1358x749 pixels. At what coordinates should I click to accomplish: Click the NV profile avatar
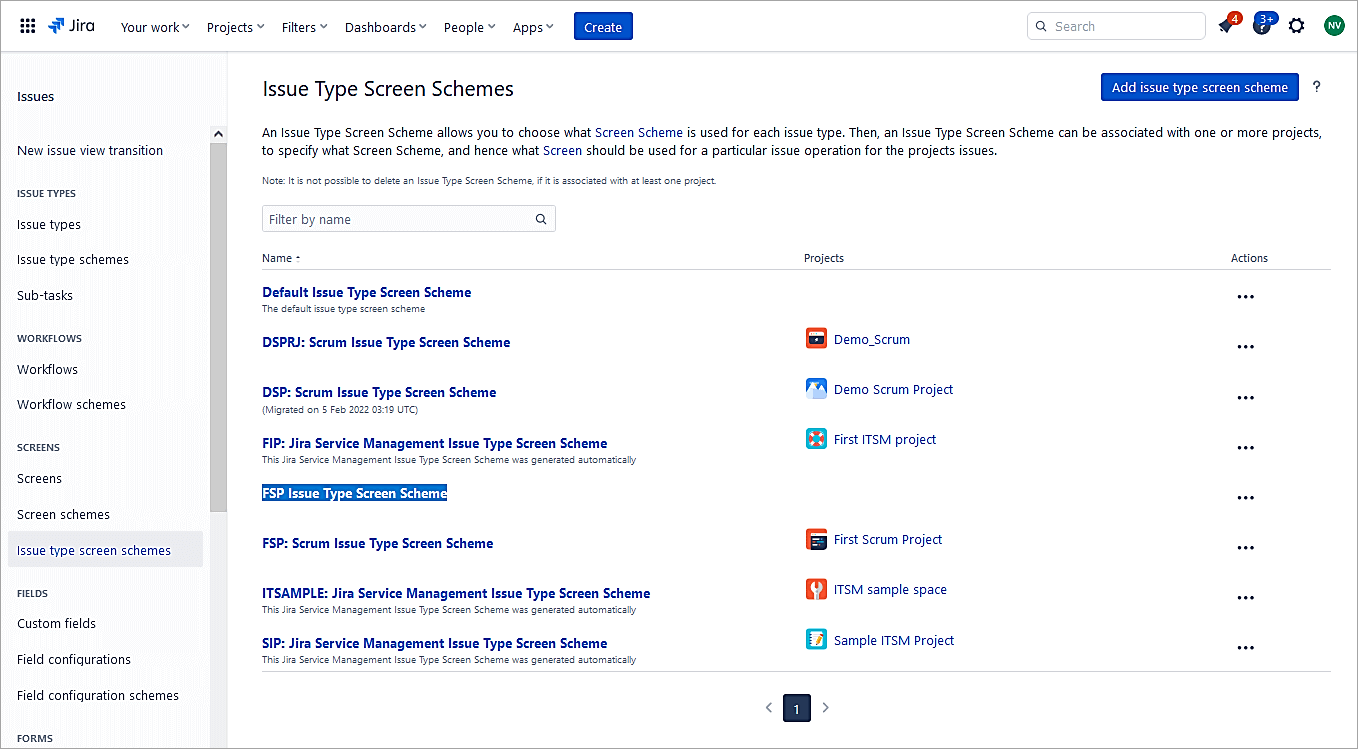[x=1334, y=25]
